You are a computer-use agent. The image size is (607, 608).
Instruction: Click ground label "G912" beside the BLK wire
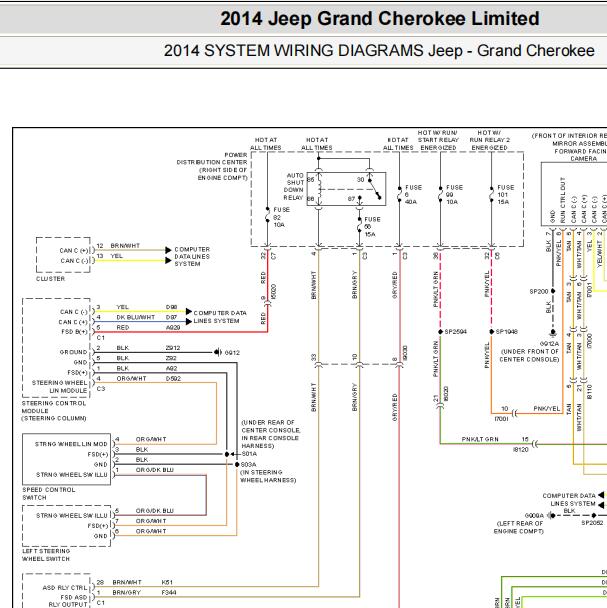(232, 352)
